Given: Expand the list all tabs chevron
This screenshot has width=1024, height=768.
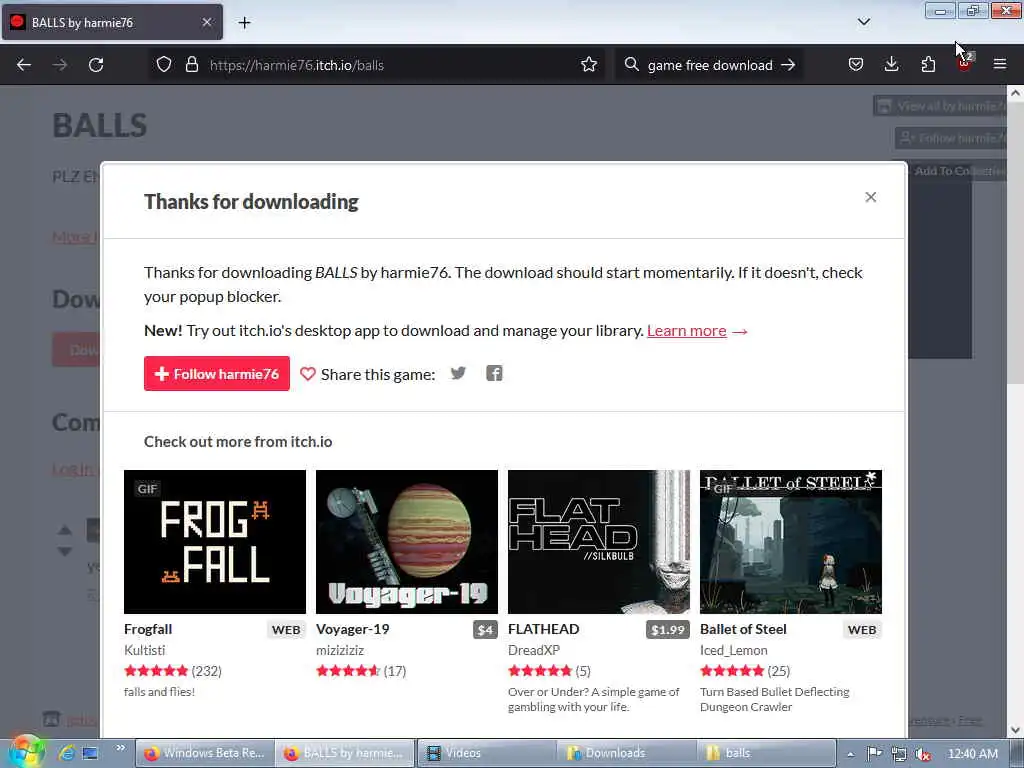Looking at the screenshot, I should tap(863, 22).
